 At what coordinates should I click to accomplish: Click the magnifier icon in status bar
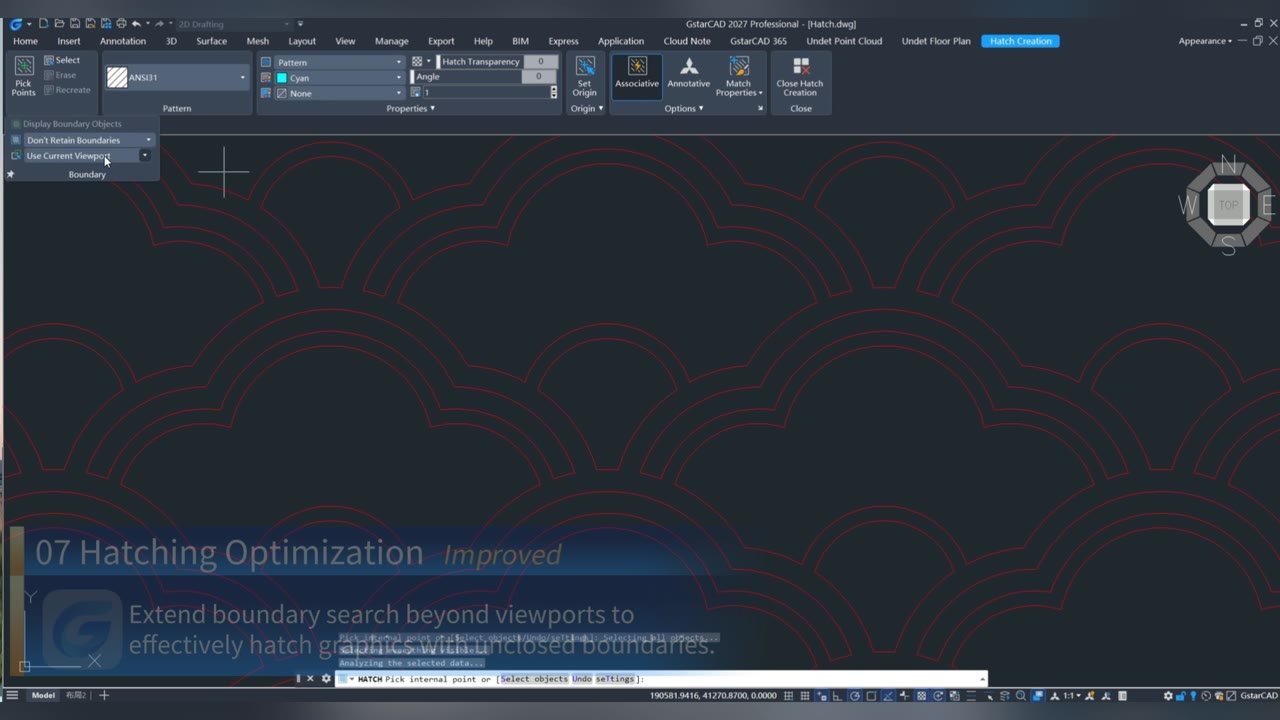1020,695
